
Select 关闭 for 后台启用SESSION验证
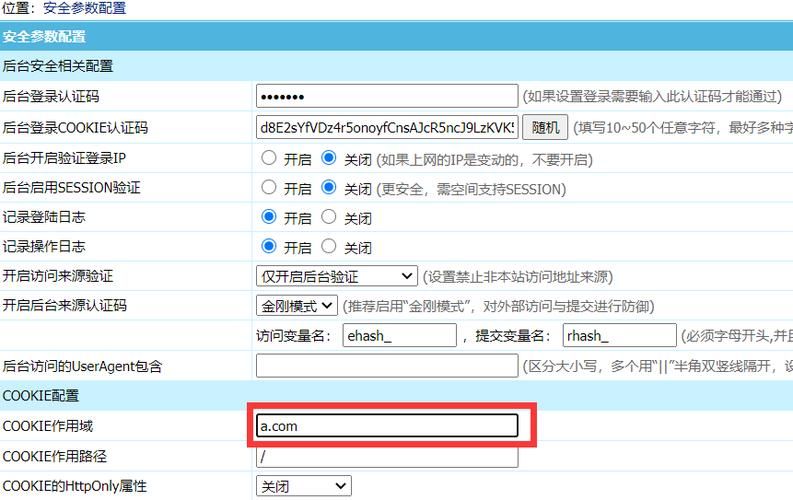click(x=329, y=188)
